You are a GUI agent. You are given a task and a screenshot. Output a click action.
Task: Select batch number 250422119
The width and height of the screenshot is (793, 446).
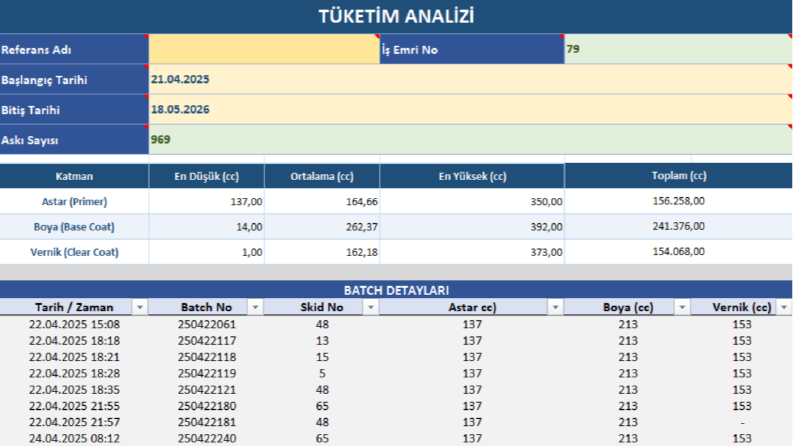[206, 373]
